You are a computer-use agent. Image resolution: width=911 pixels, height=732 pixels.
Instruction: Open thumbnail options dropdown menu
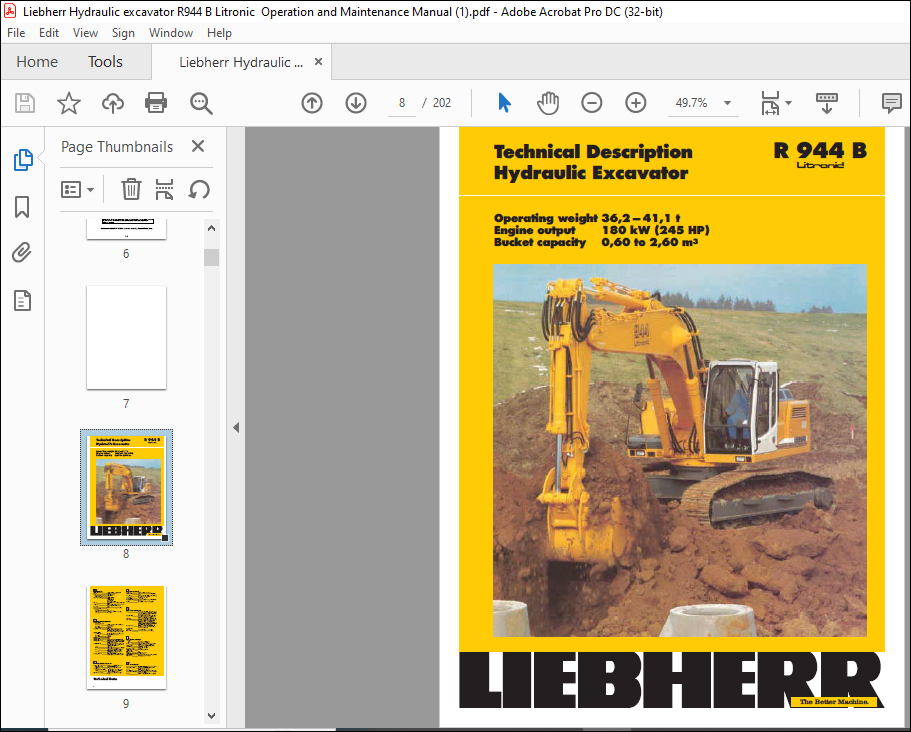(77, 189)
